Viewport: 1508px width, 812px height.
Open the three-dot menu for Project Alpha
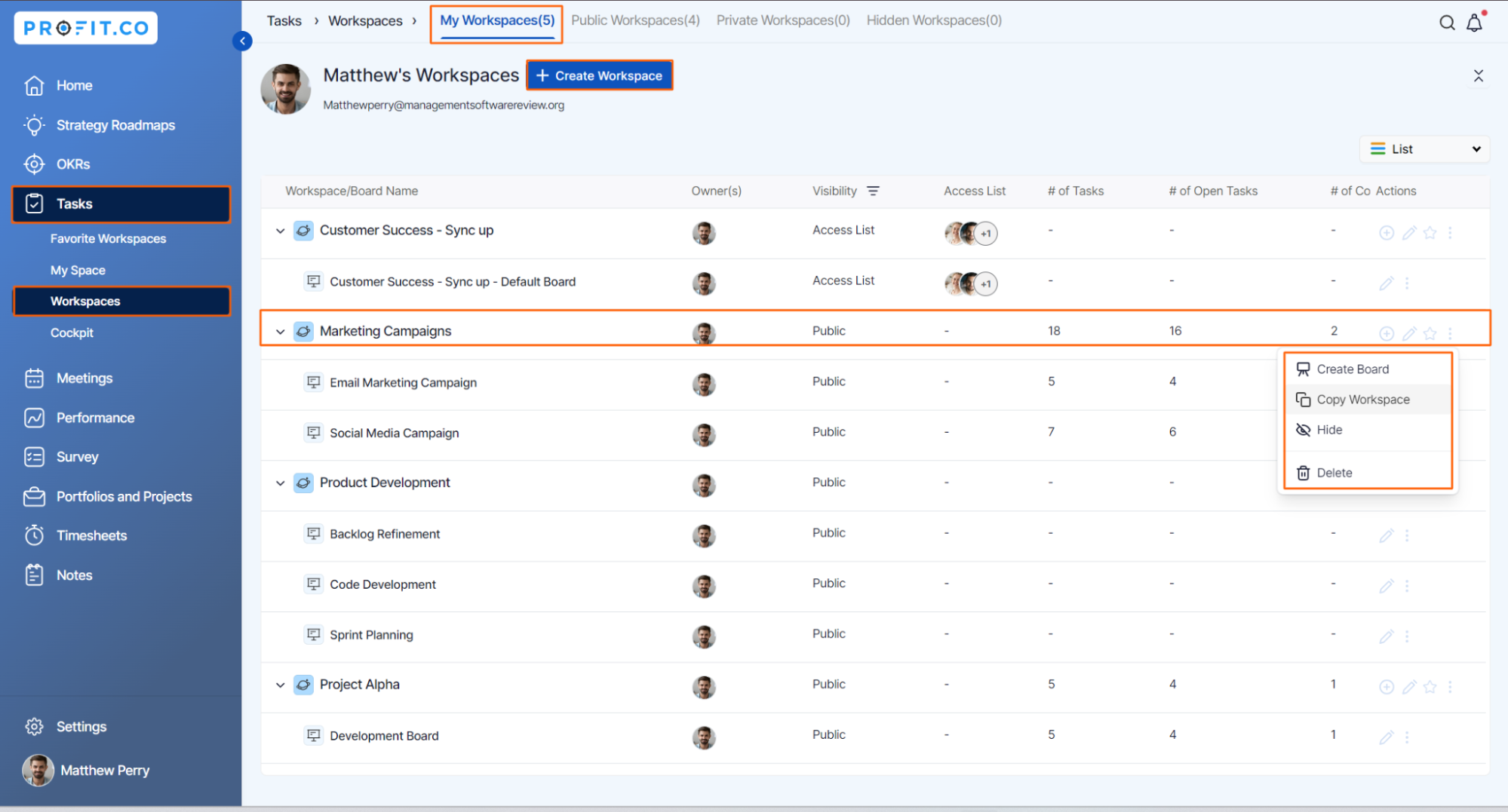(x=1450, y=687)
